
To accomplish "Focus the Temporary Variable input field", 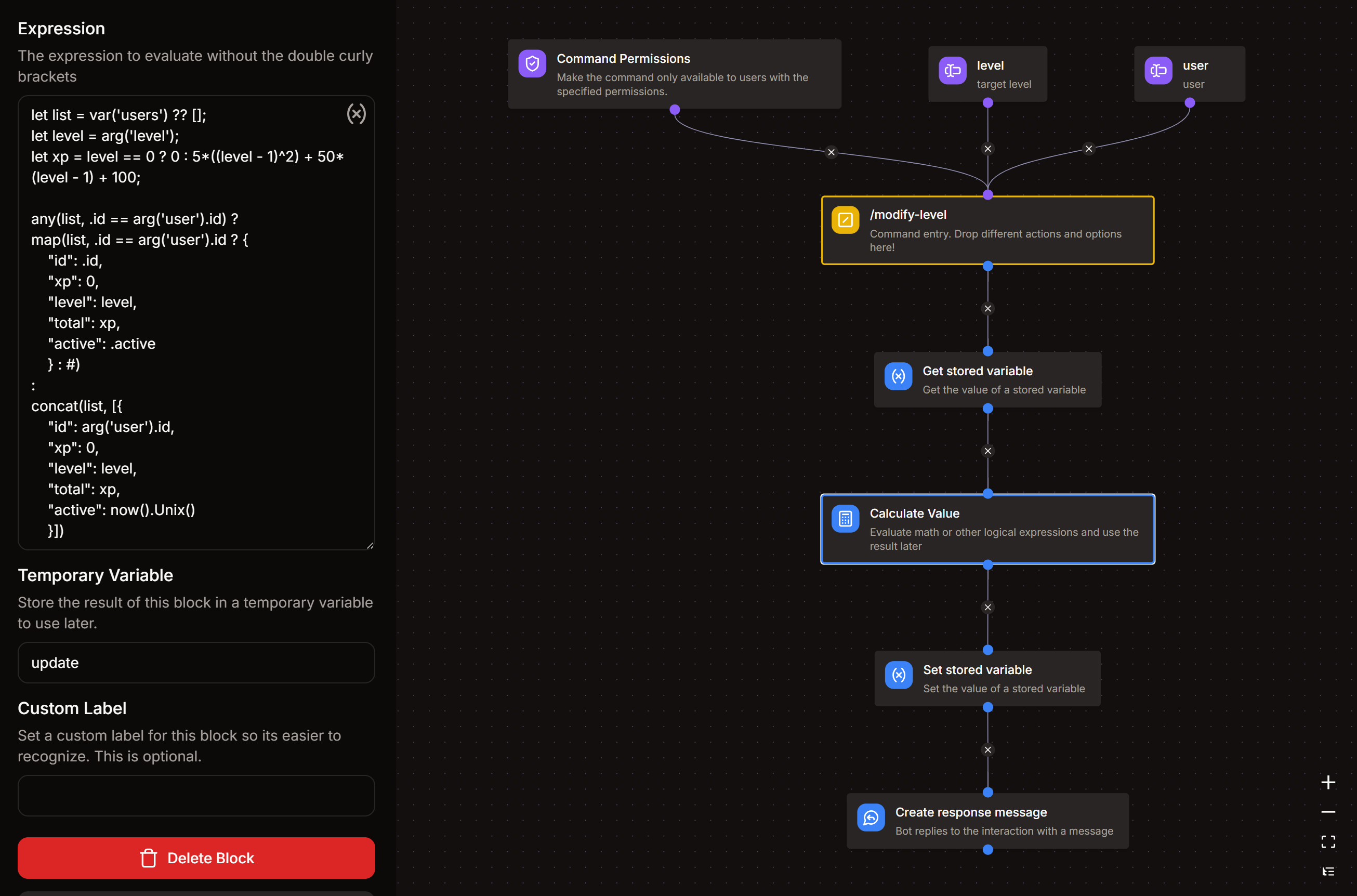I will coord(196,663).
